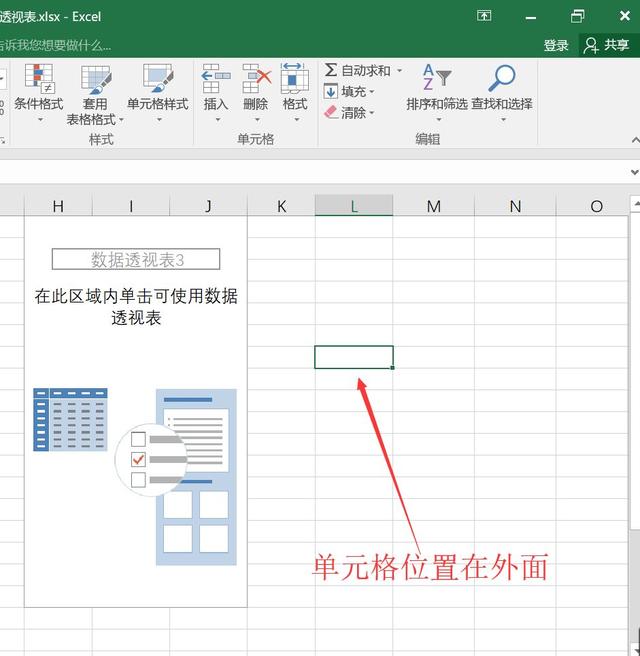Expand the Format (格式) dropdown arrow
This screenshot has height=656, width=640.
click(x=297, y=120)
